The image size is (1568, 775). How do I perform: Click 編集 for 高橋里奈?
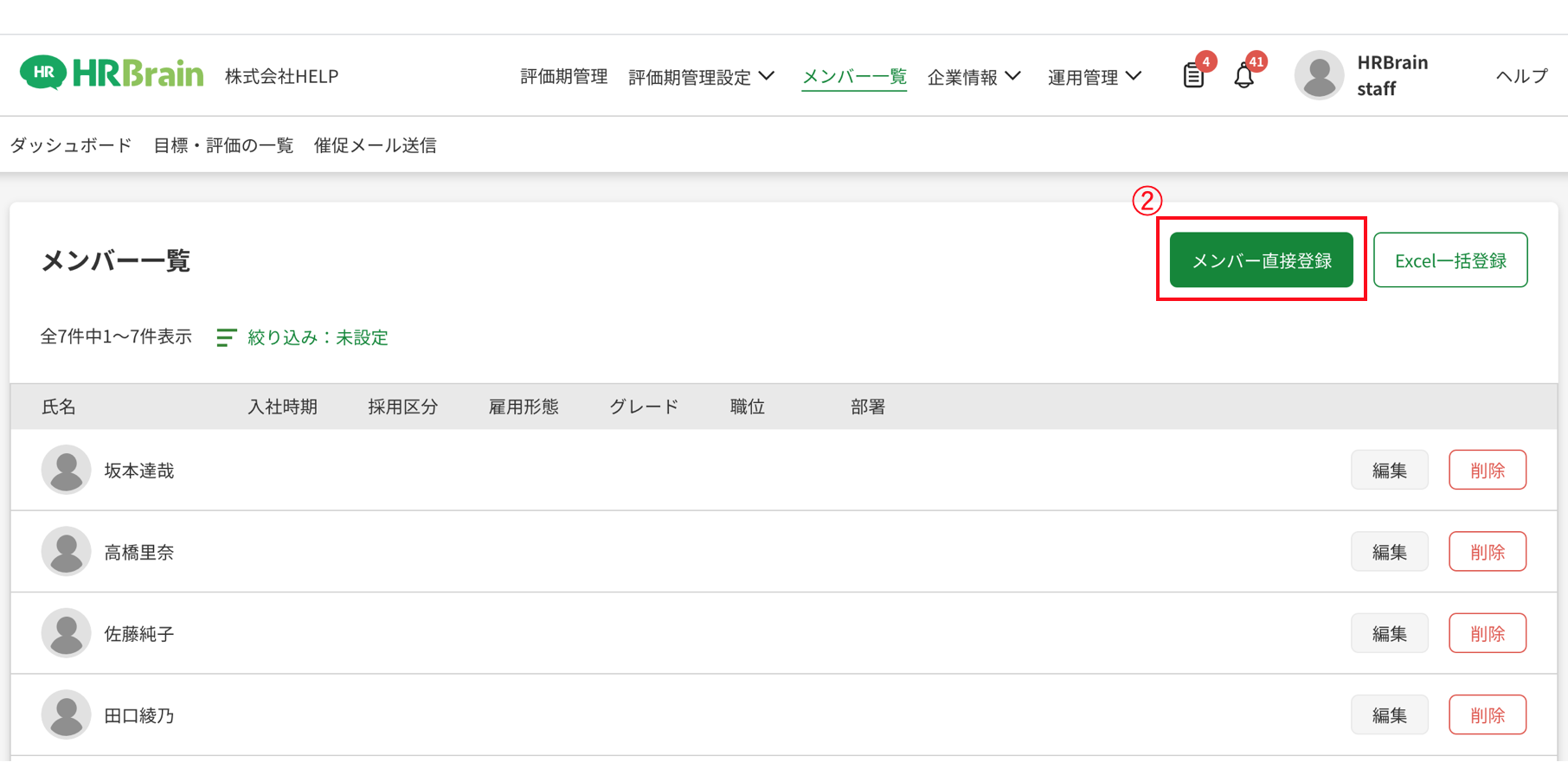click(x=1390, y=551)
